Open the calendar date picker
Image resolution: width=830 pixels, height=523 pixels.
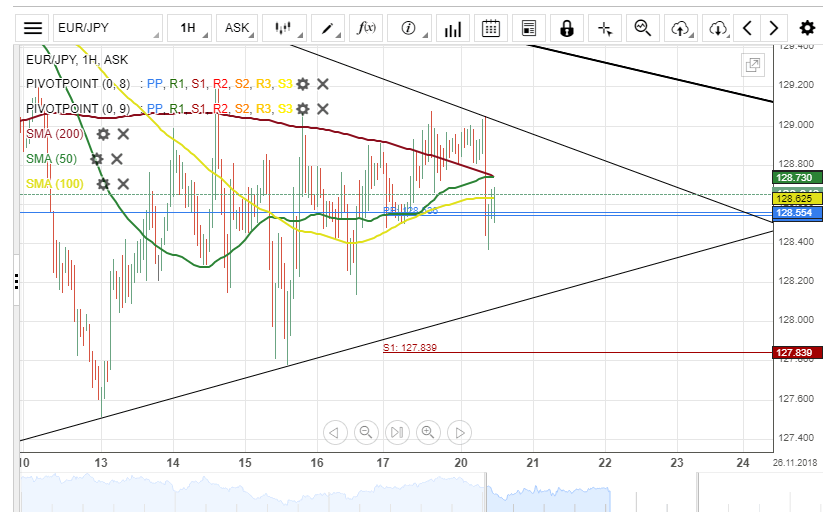(491, 28)
